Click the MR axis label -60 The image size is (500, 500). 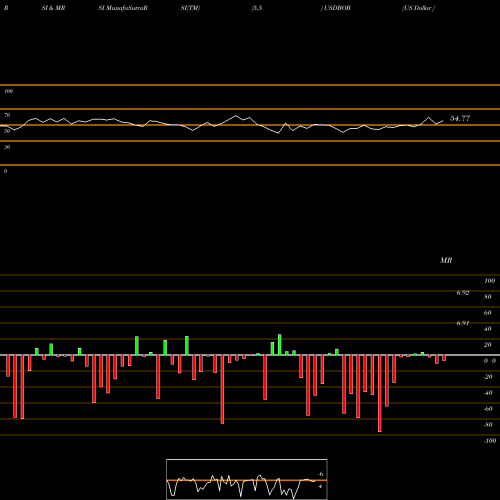[488, 409]
